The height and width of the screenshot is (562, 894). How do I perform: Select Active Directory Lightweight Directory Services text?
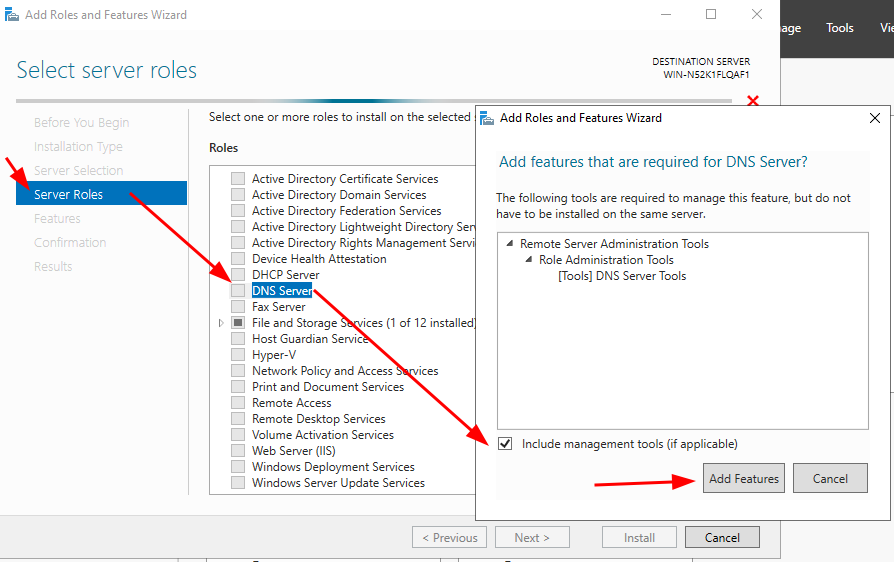pos(363,227)
